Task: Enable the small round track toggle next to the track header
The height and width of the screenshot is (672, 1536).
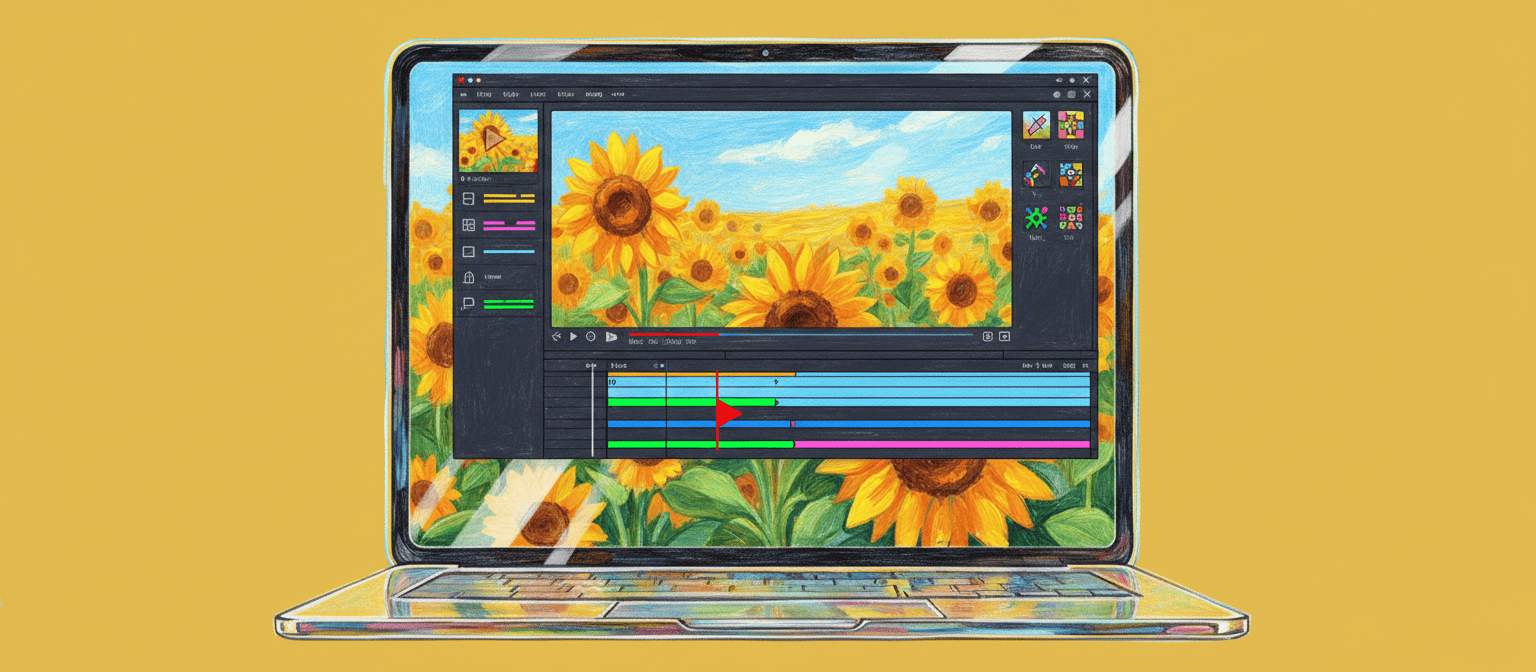Action: pyautogui.click(x=662, y=366)
